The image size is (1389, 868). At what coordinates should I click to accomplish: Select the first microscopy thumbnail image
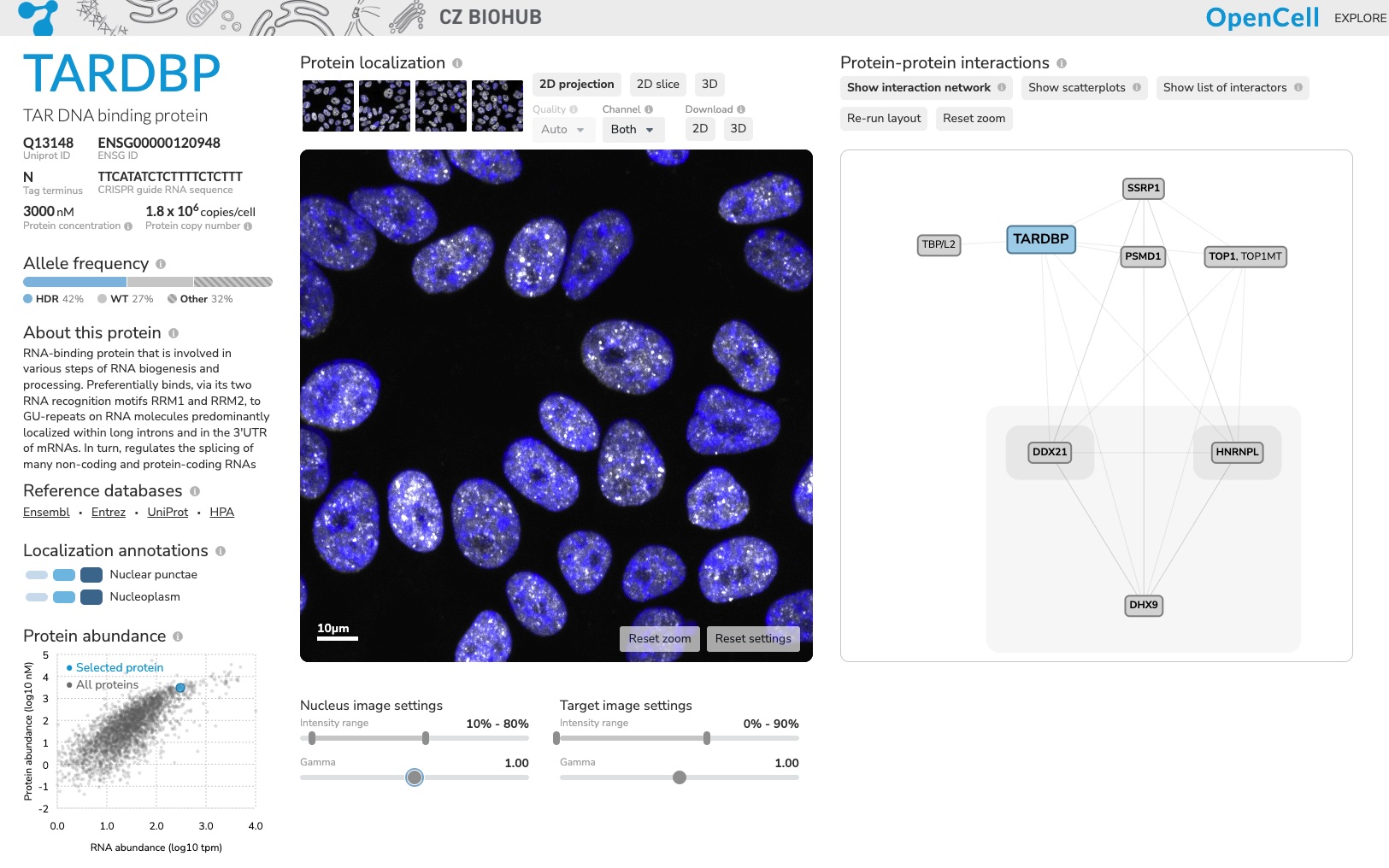[328, 106]
